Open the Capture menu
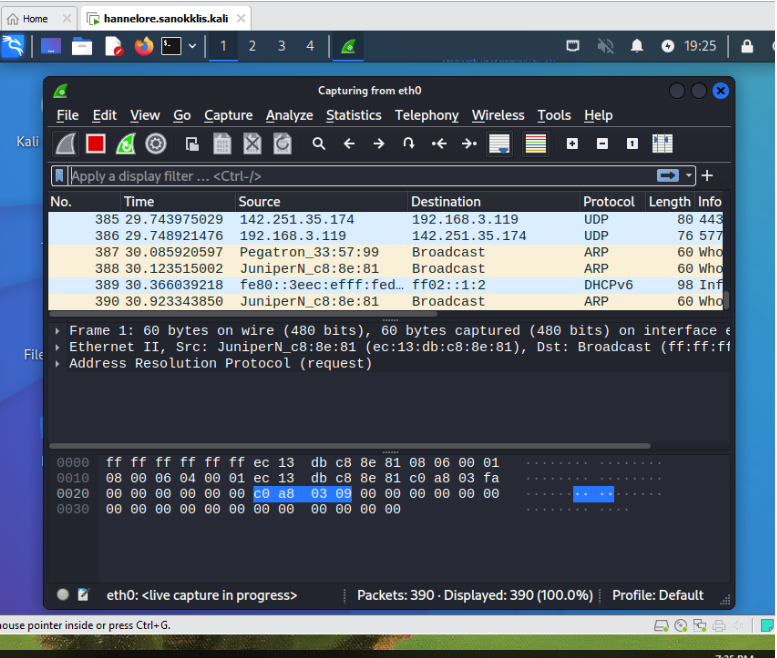This screenshot has height=658, width=777. [228, 115]
